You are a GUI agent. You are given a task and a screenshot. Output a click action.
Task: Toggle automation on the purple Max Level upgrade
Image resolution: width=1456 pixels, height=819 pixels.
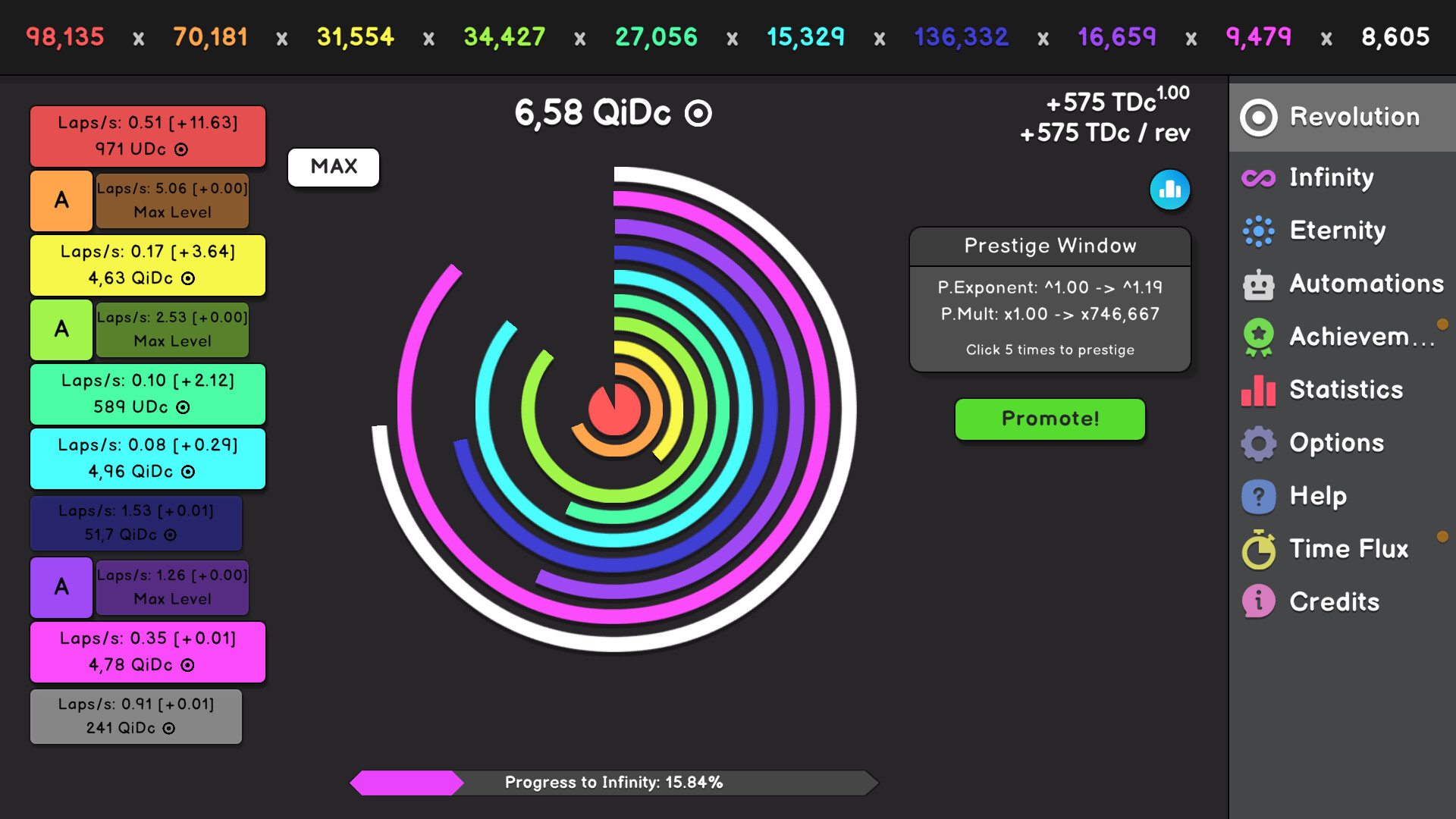(x=61, y=587)
